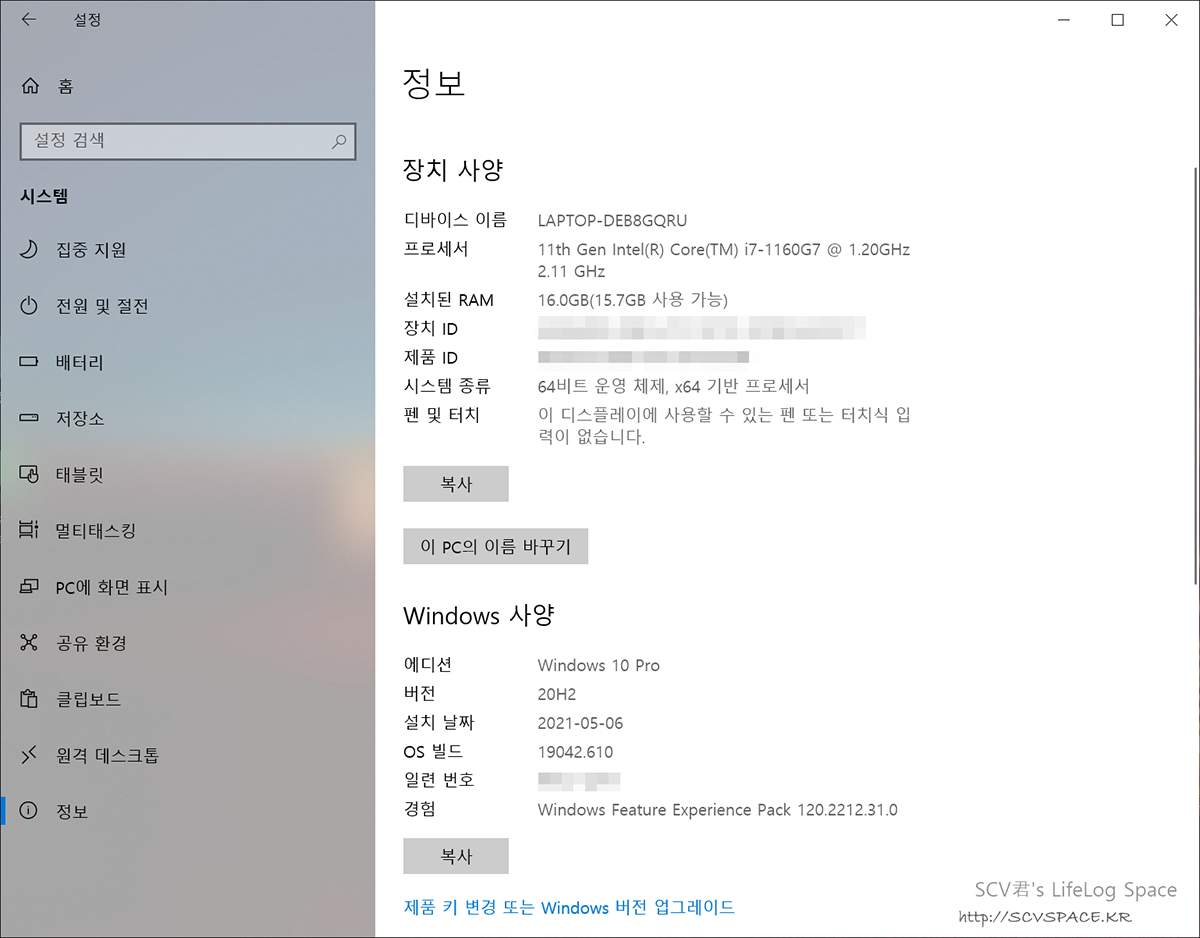The height and width of the screenshot is (938, 1200).
Task: Click OS build value 19042.610
Action: 575,752
